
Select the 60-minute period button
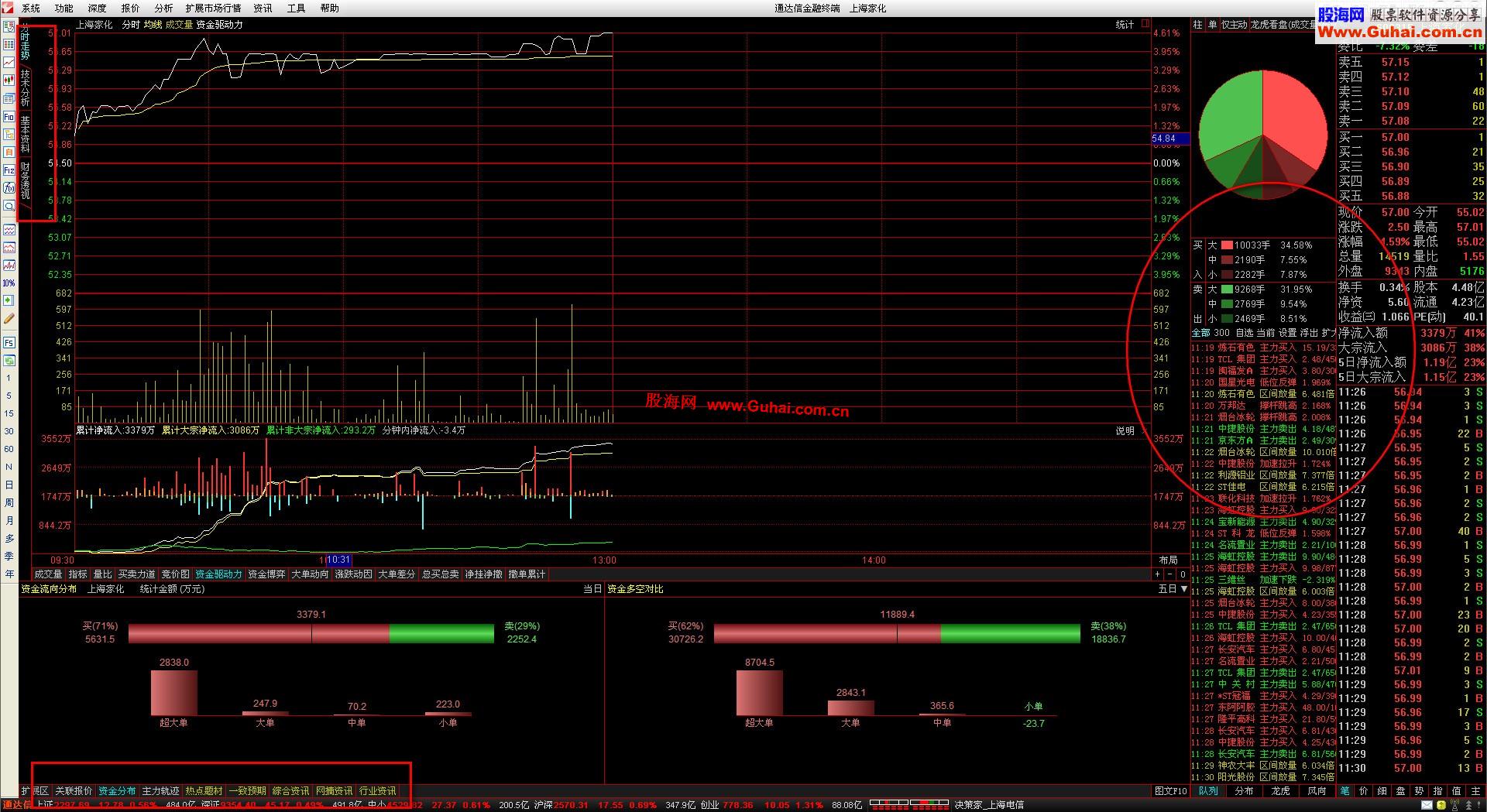click(x=9, y=449)
